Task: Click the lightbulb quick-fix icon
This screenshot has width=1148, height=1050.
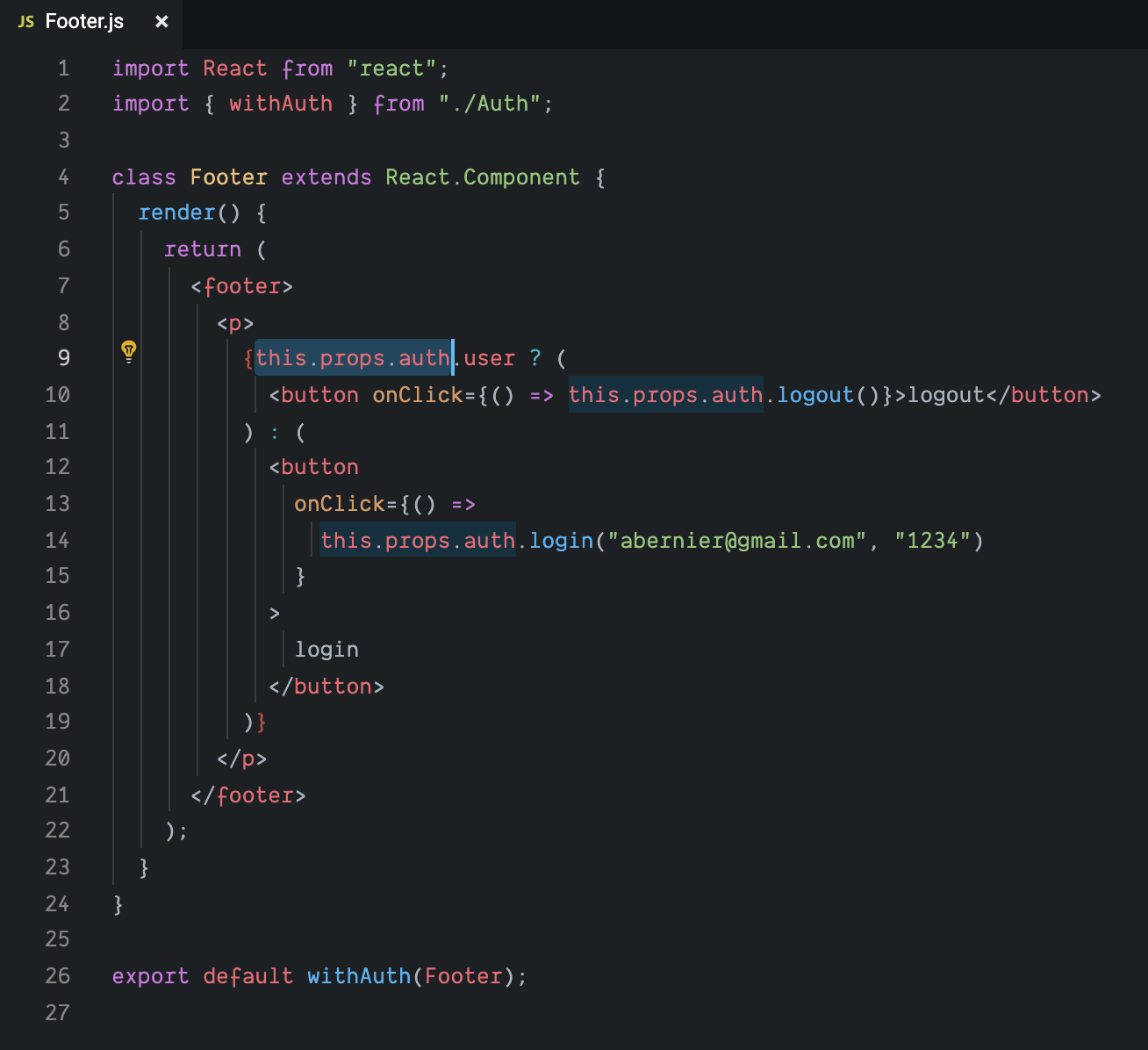Action: click(129, 352)
